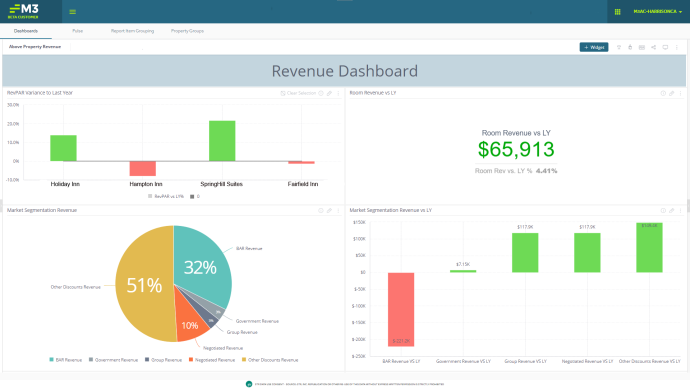Toggle Negotiated Revenue legend entry
690x388 pixels.
(x=212, y=360)
